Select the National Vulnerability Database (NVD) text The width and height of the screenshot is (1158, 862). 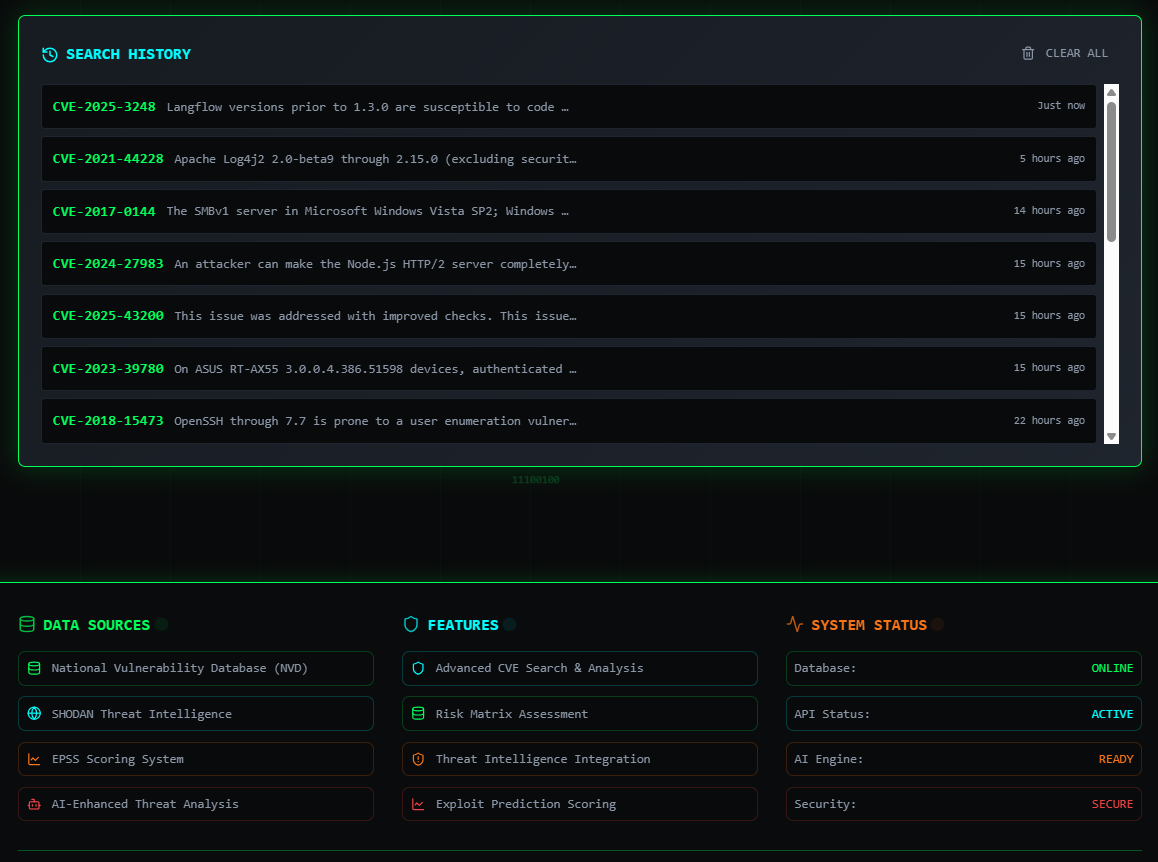pos(179,668)
